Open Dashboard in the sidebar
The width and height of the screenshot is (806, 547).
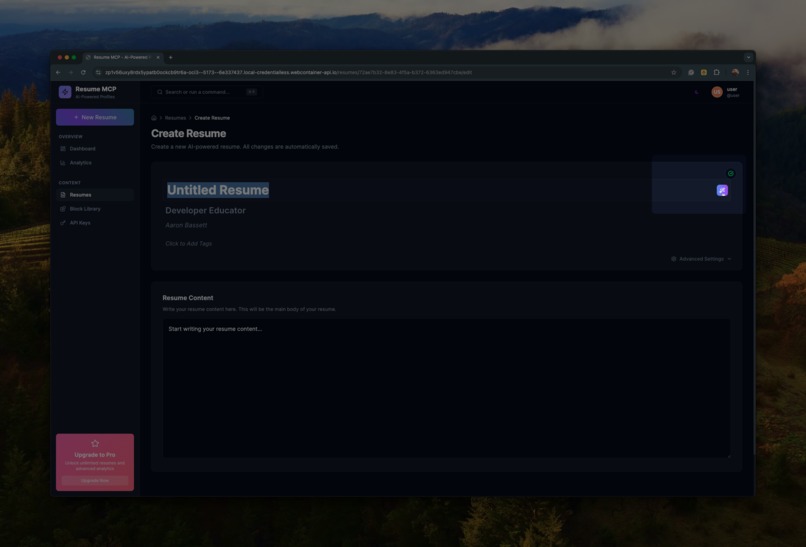pos(95,149)
